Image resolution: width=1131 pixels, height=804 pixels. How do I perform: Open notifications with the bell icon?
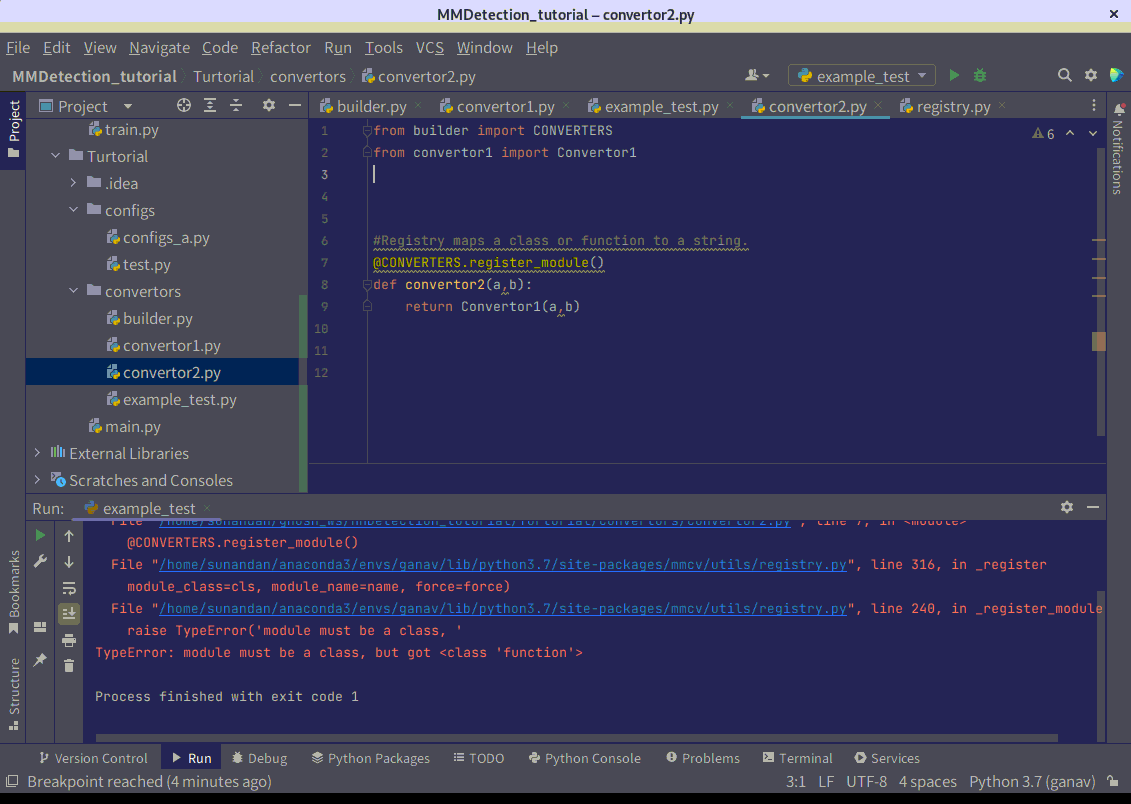1118,110
